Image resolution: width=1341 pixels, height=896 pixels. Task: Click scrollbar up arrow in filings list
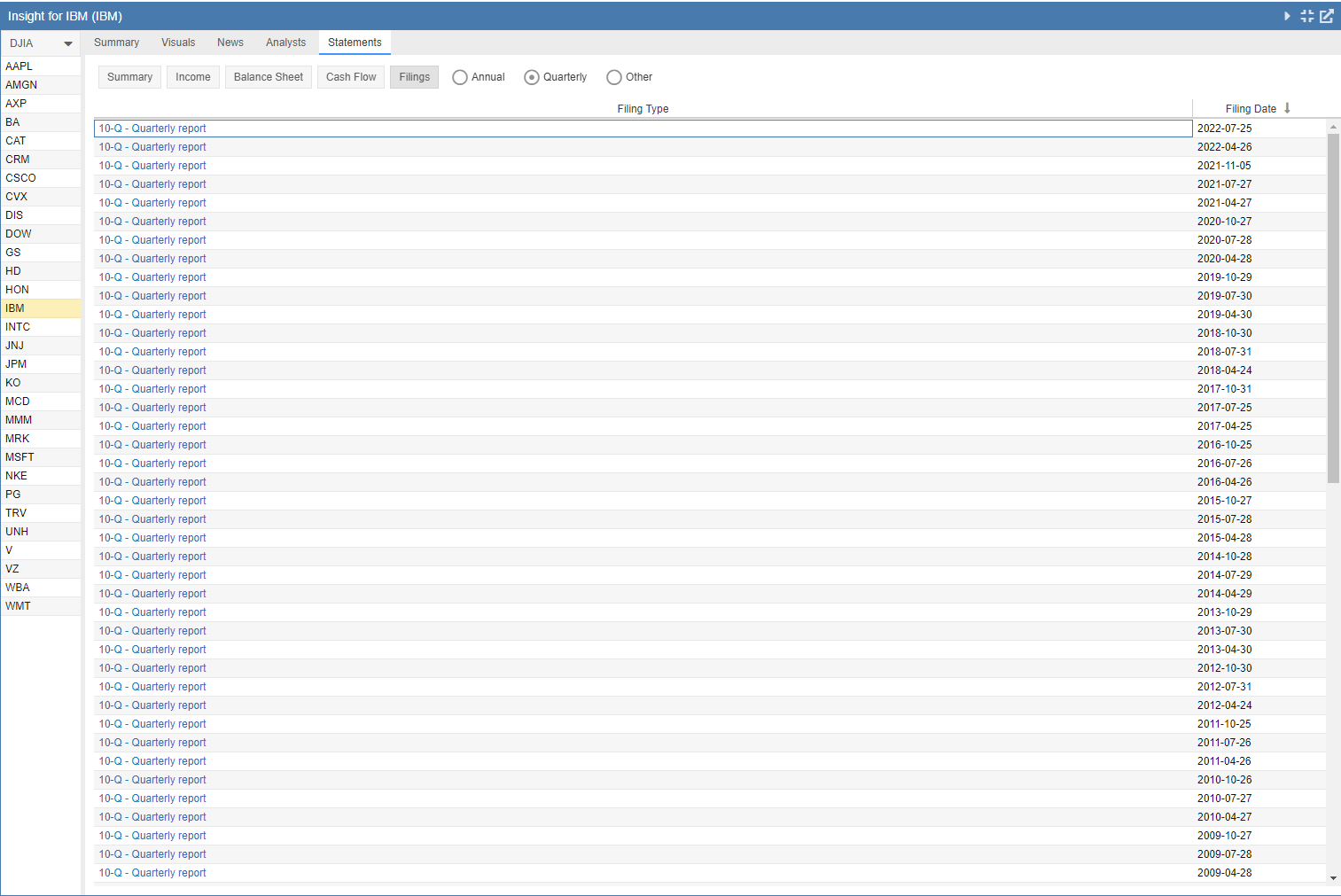[x=1333, y=127]
